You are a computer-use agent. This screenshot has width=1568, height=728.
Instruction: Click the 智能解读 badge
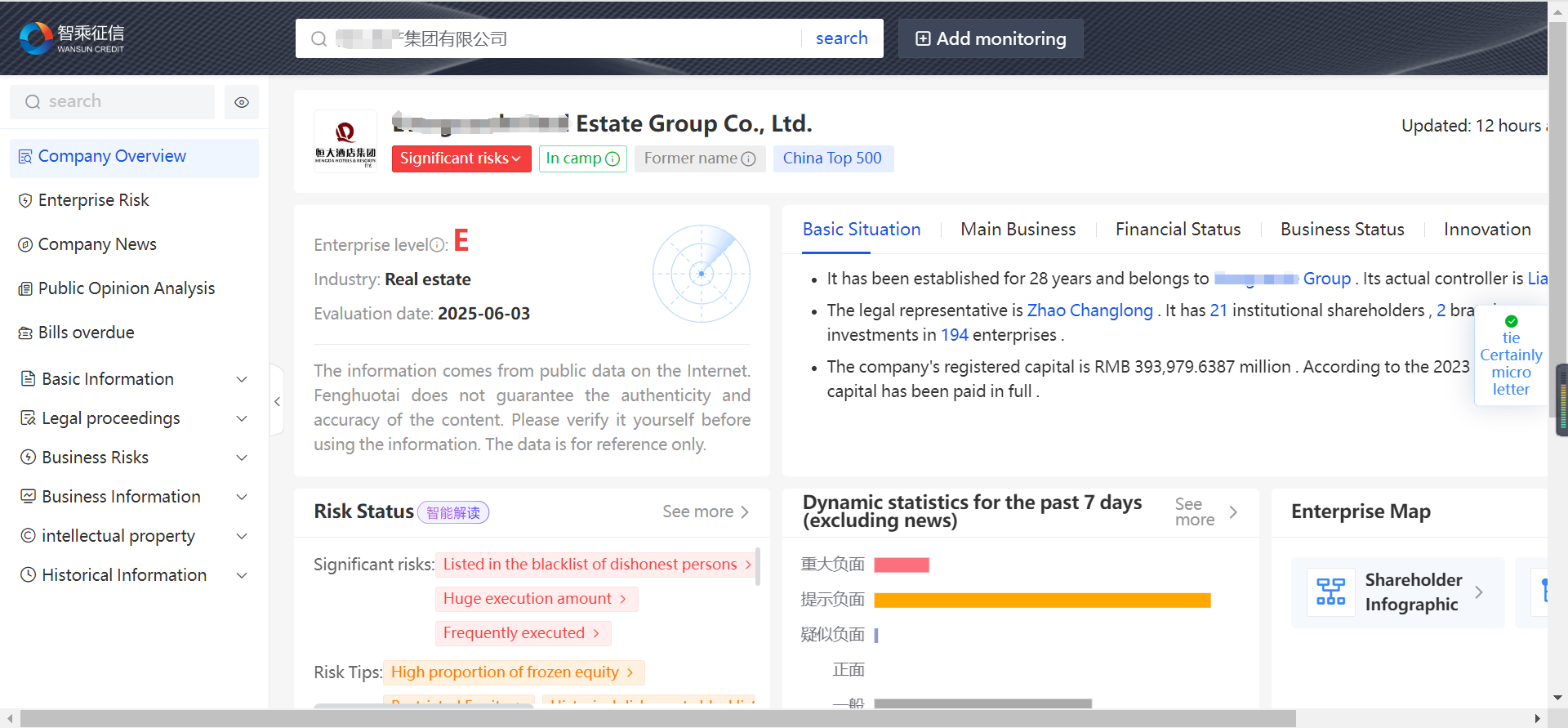click(453, 512)
